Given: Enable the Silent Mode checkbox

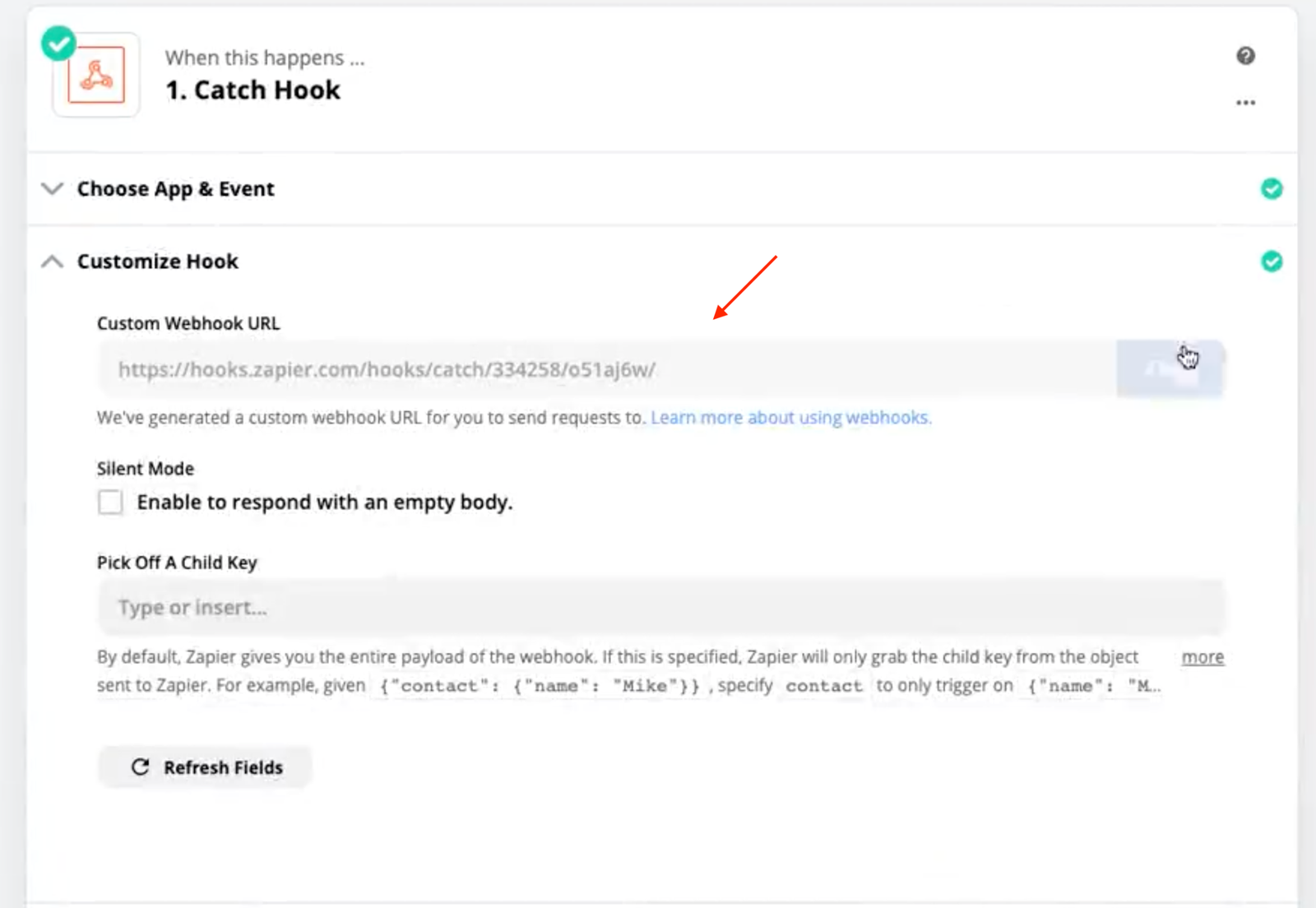Looking at the screenshot, I should (x=110, y=502).
